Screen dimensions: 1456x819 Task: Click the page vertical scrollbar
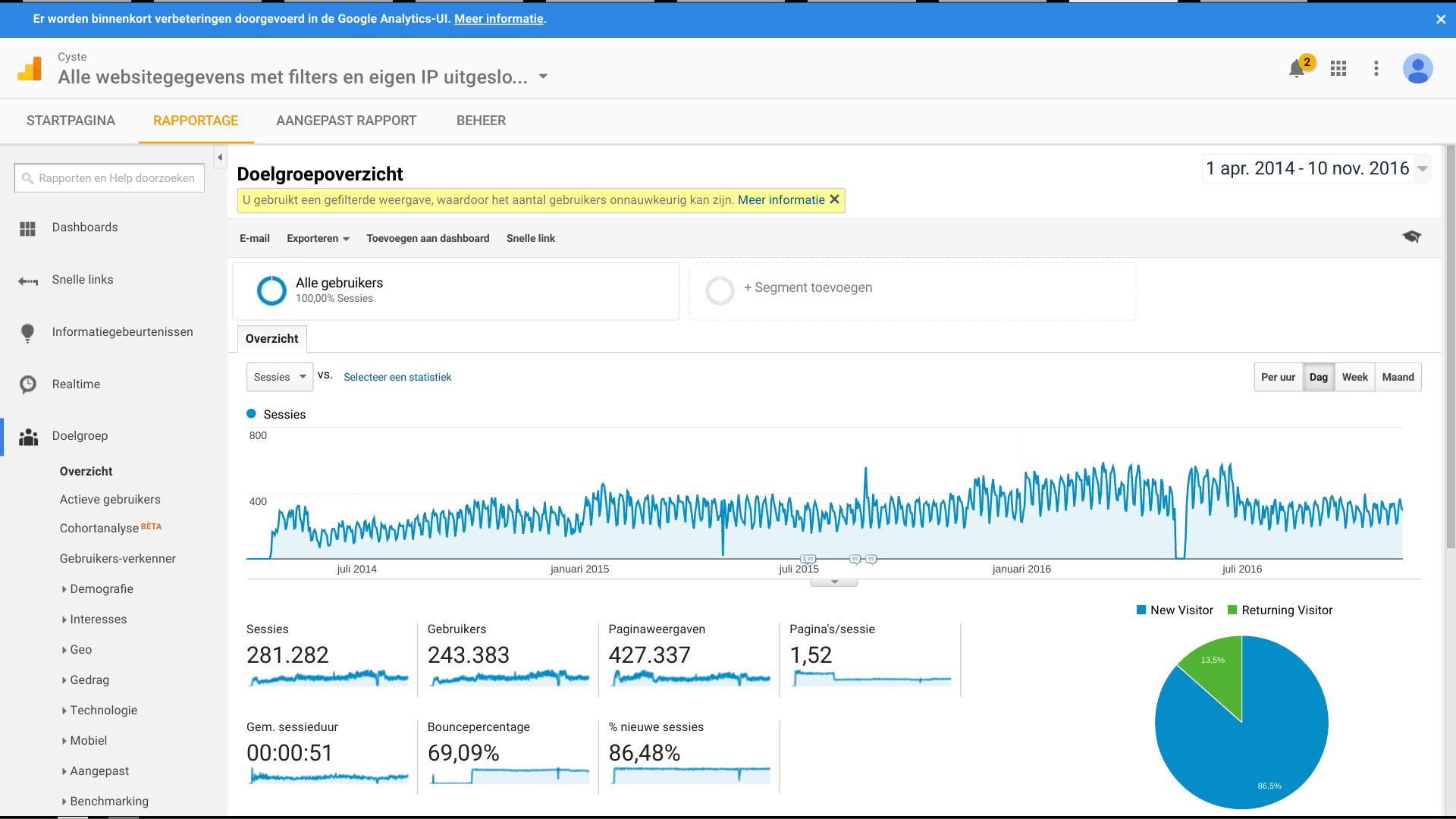(1450, 346)
